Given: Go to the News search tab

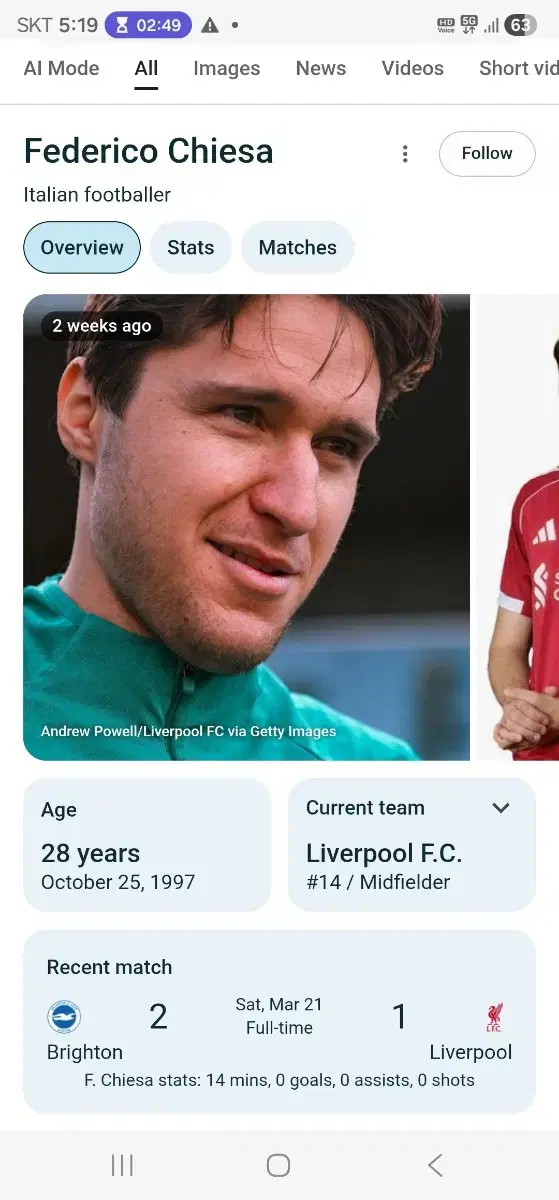Looking at the screenshot, I should tap(321, 68).
